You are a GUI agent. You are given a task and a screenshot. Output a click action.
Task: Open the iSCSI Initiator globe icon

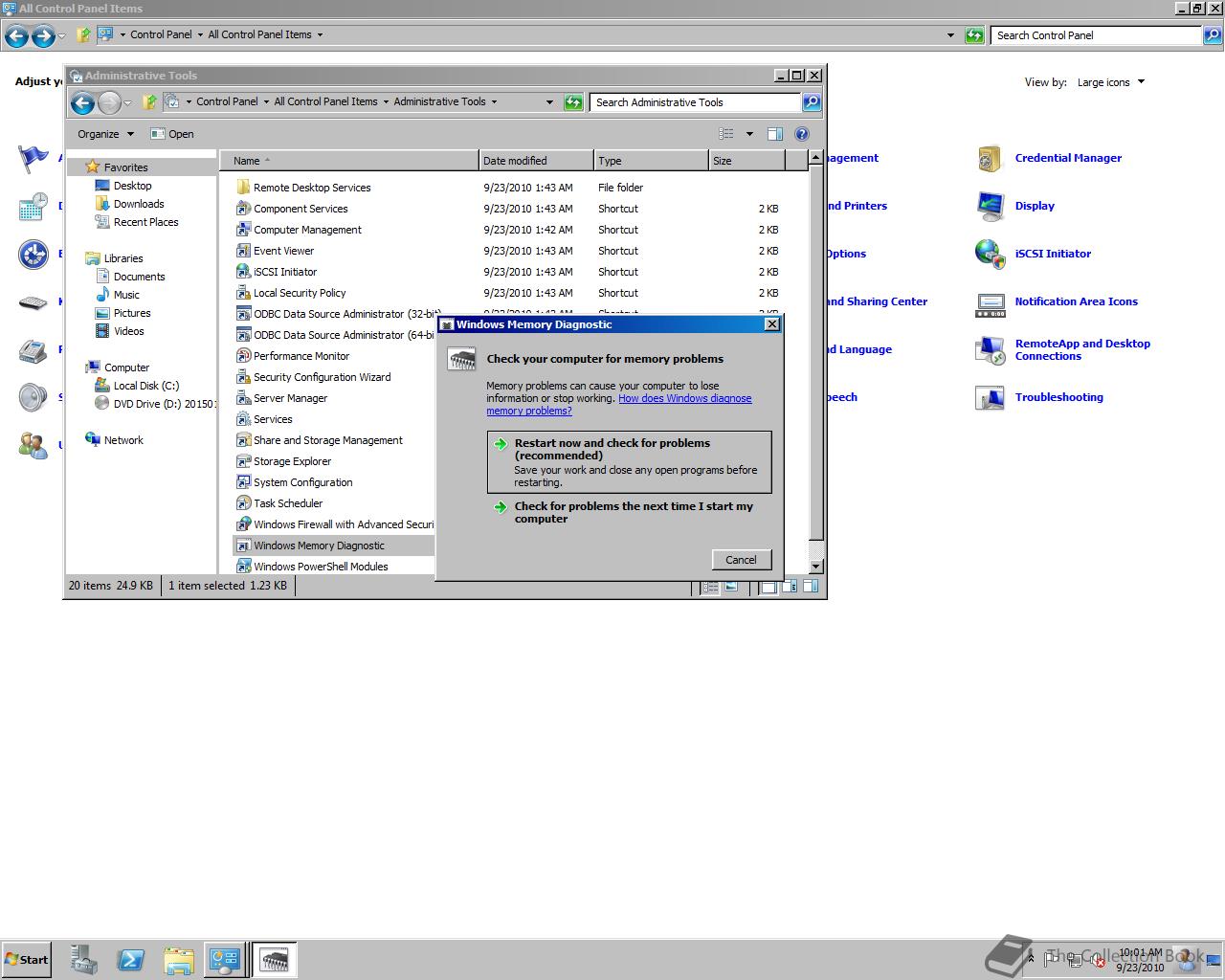pyautogui.click(x=990, y=254)
